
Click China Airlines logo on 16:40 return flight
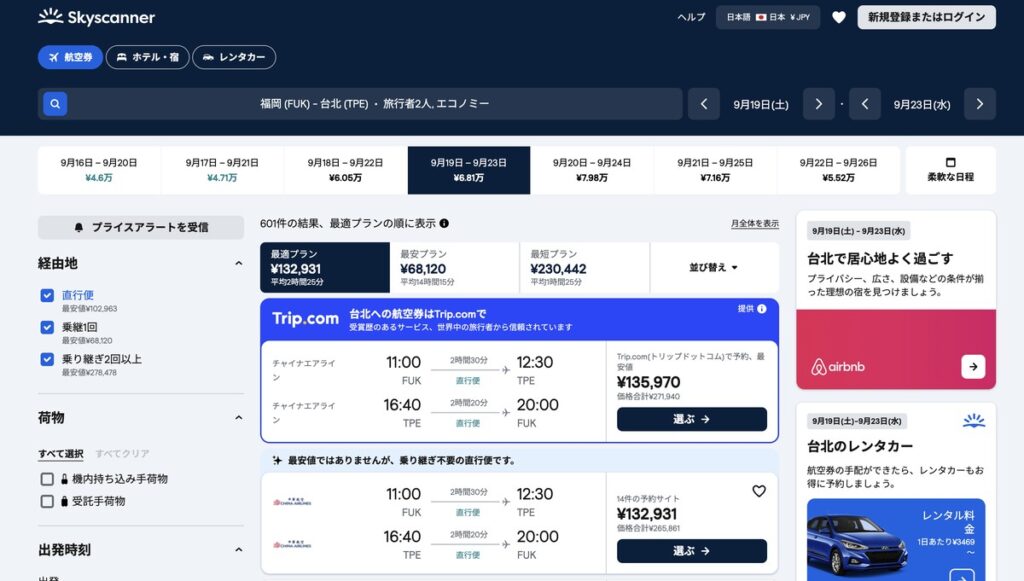tap(292, 544)
